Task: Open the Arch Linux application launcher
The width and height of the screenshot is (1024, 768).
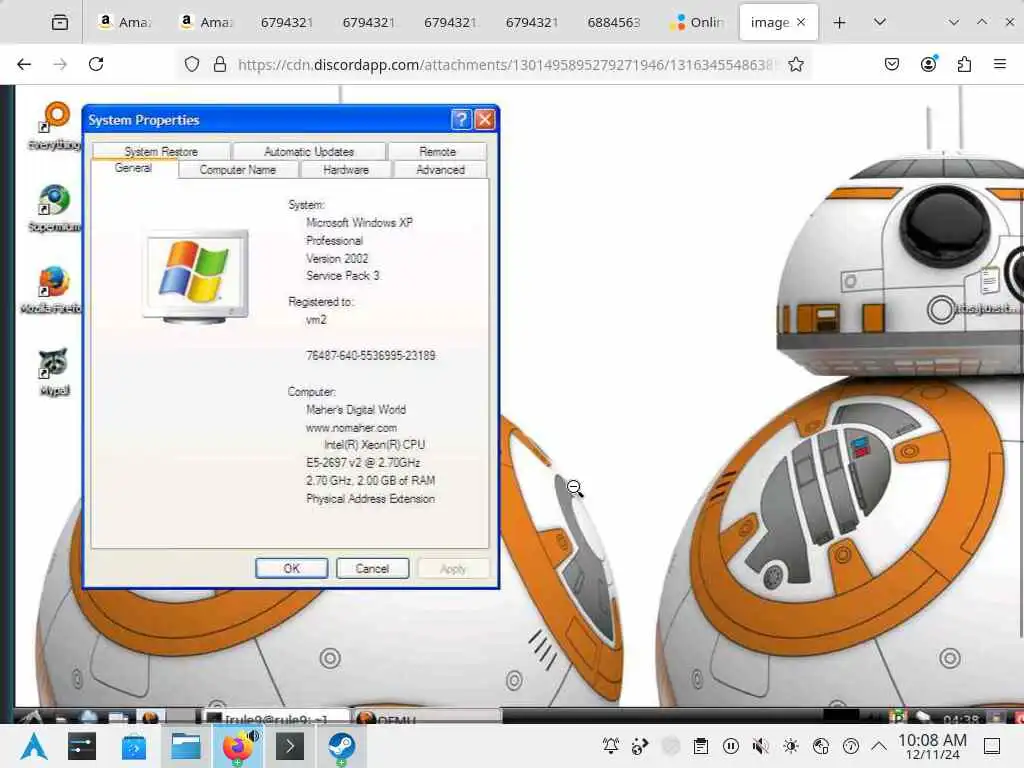Action: (33, 746)
